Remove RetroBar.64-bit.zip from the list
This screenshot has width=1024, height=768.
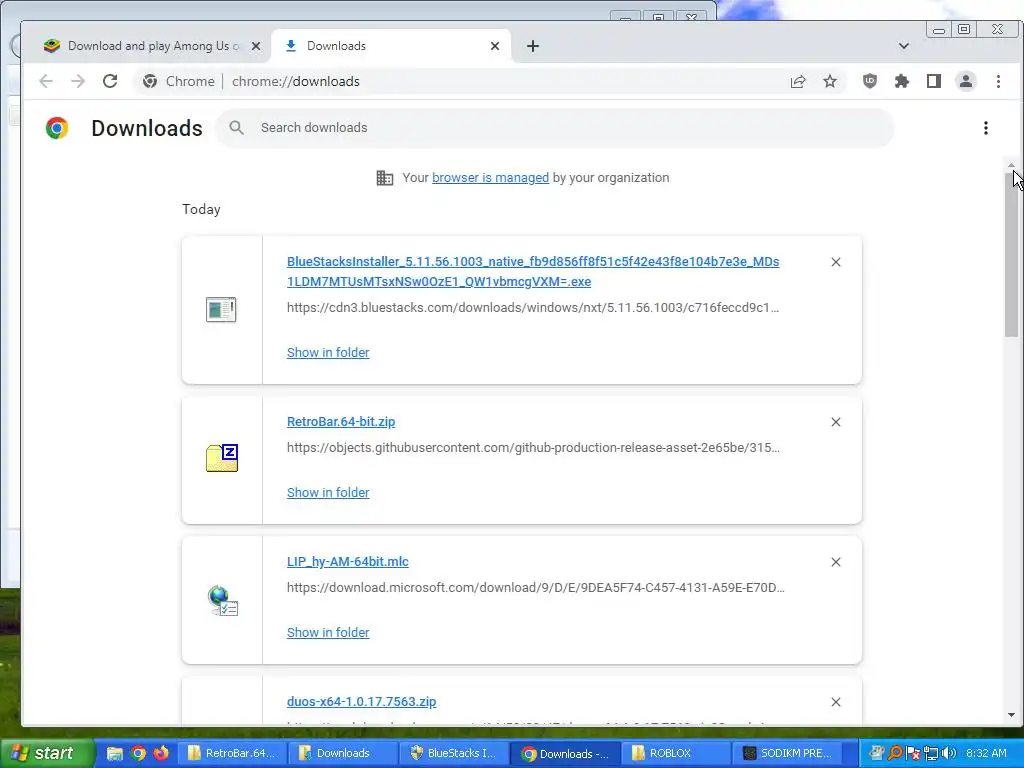(x=835, y=422)
